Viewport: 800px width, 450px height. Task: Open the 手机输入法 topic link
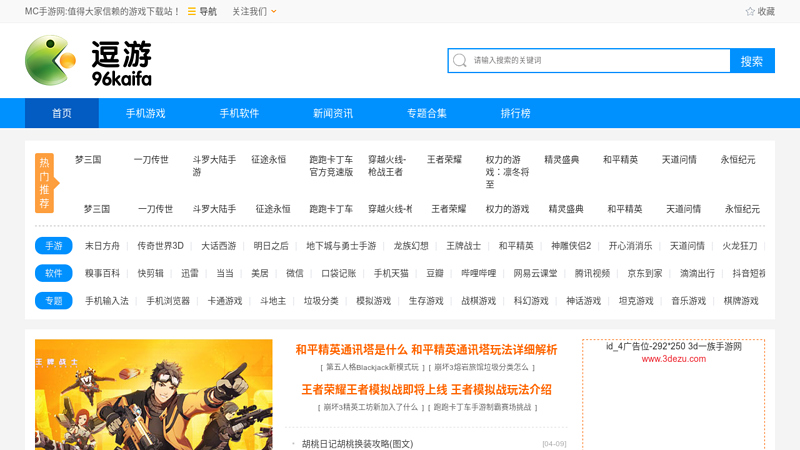coord(107,301)
